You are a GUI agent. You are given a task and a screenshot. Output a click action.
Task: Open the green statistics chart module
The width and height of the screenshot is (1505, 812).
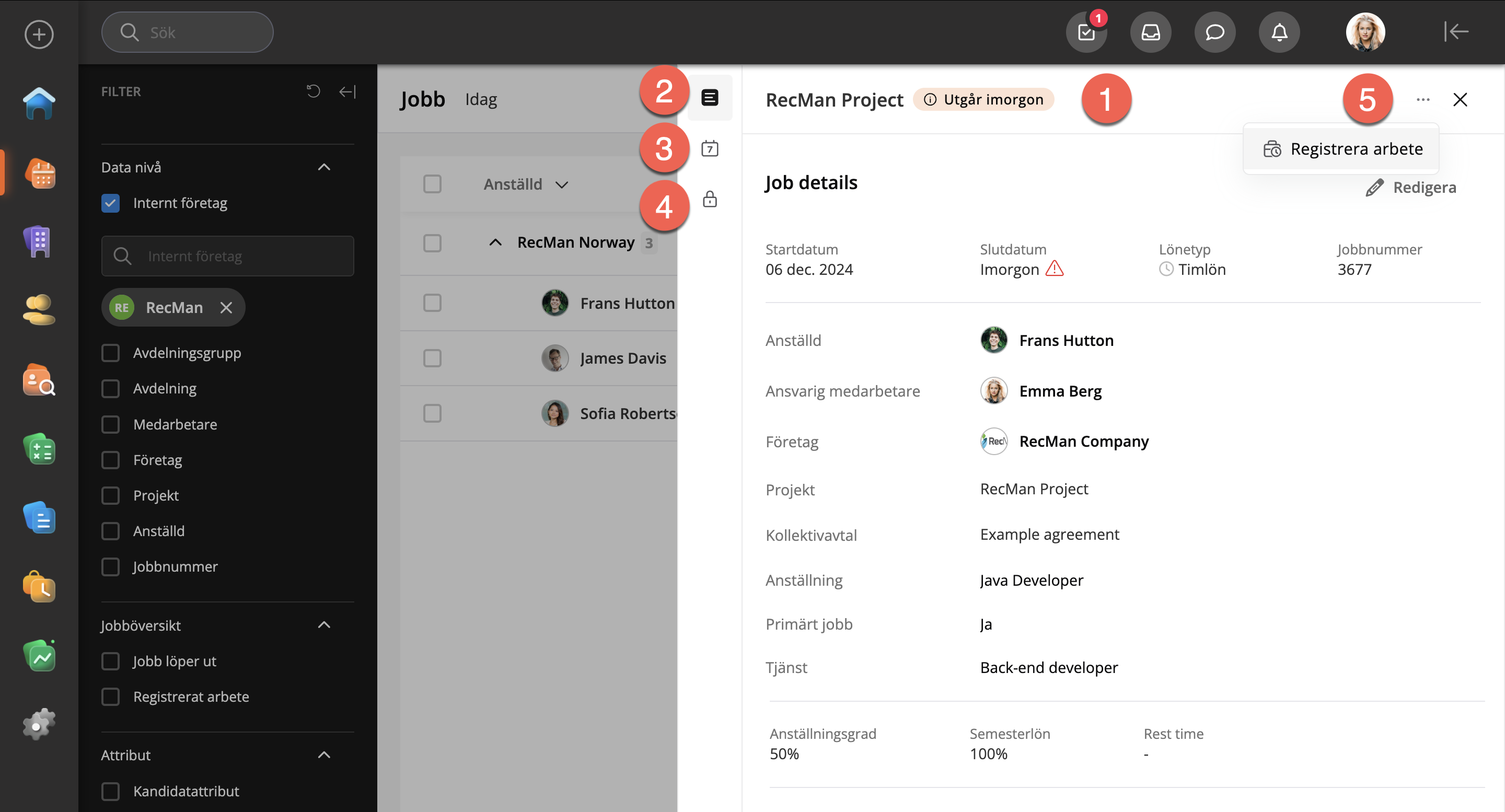click(x=39, y=655)
